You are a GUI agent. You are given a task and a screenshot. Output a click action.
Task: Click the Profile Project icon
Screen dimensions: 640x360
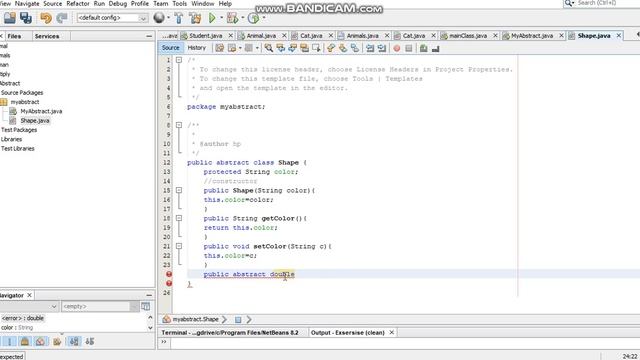pos(253,18)
